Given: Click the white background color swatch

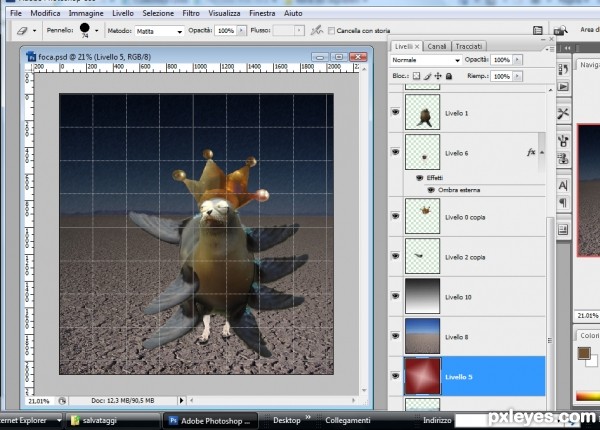Looking at the screenshot, I should (593, 362).
